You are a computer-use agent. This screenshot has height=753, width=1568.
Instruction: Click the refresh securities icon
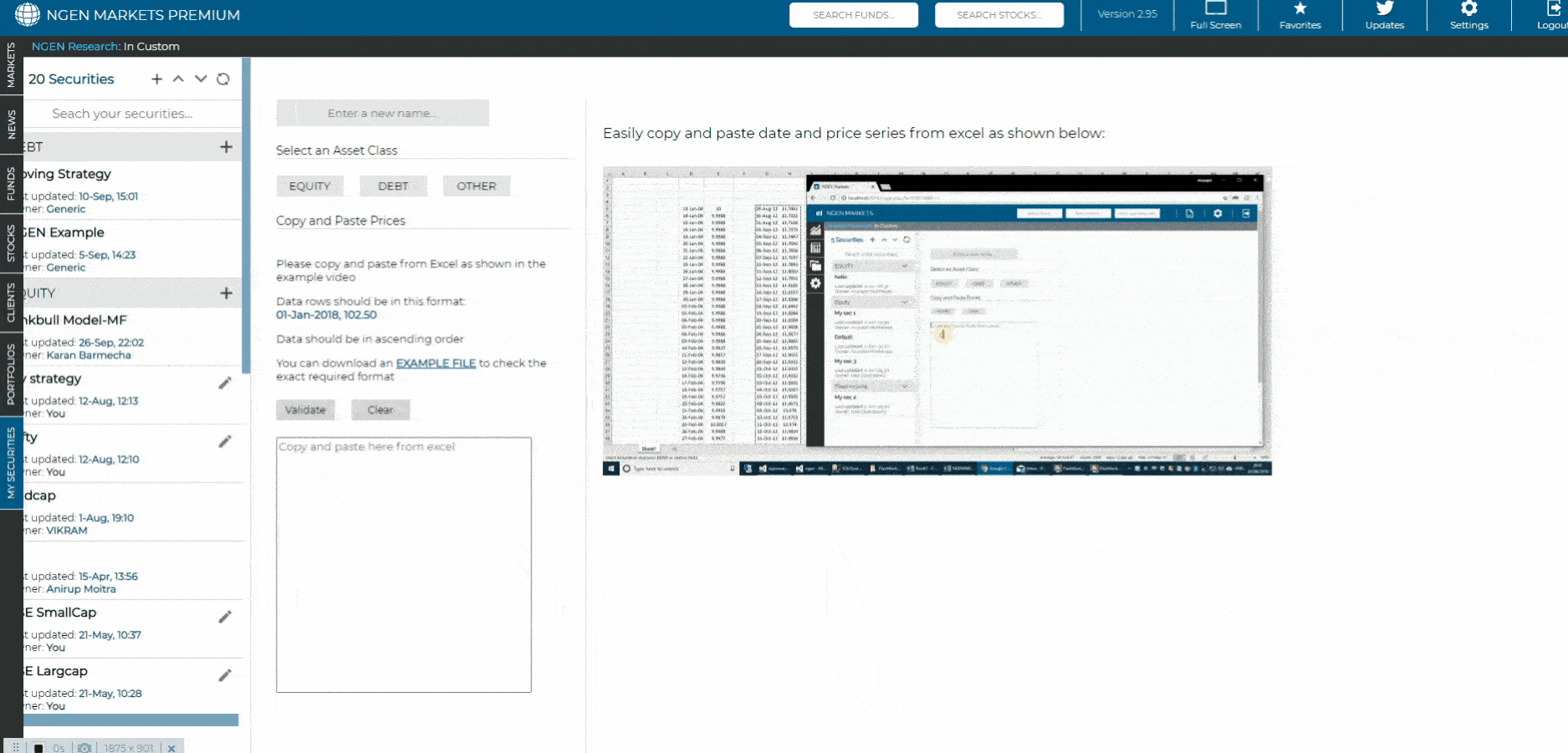[223, 79]
